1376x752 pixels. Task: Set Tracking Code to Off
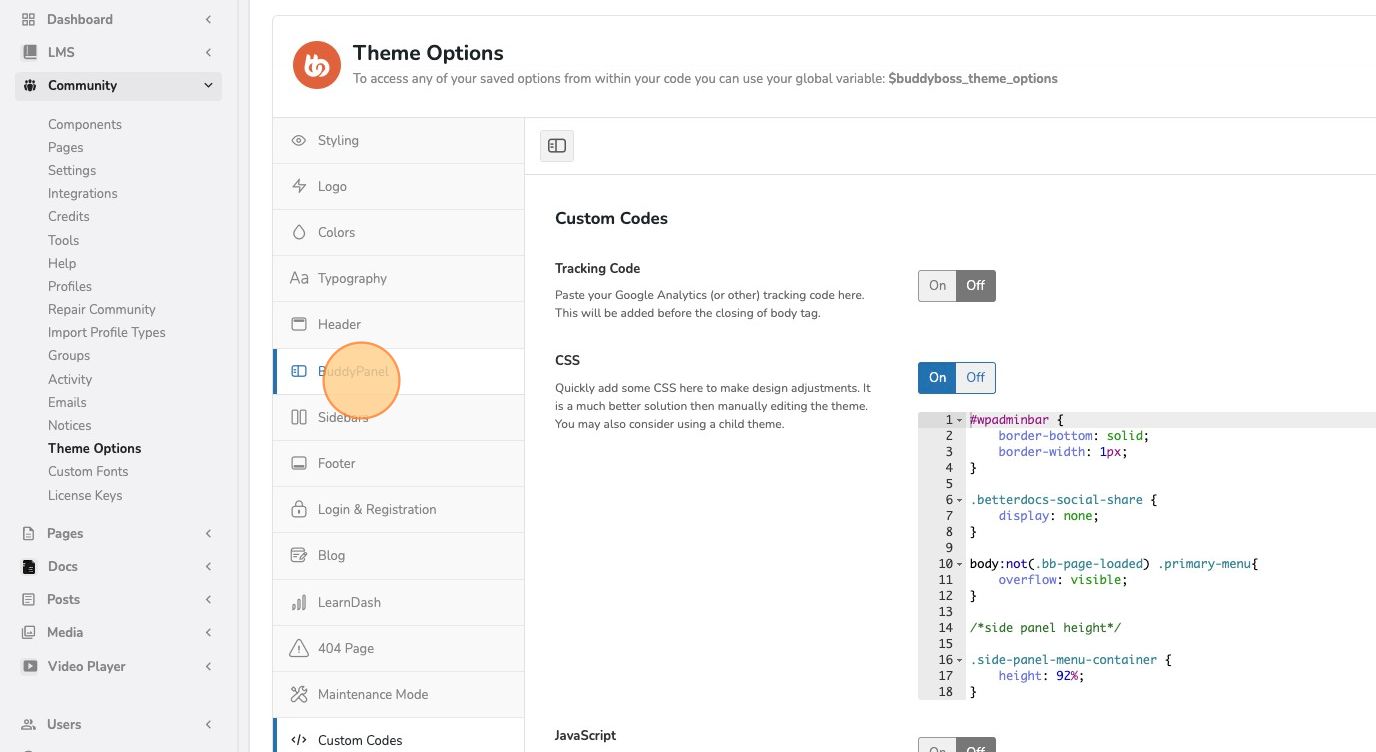tap(976, 286)
